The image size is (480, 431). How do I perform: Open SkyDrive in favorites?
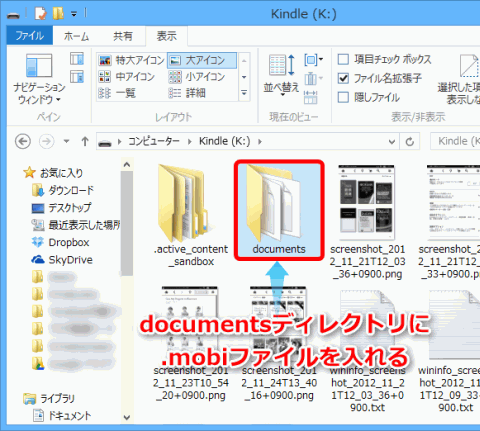coord(62,260)
